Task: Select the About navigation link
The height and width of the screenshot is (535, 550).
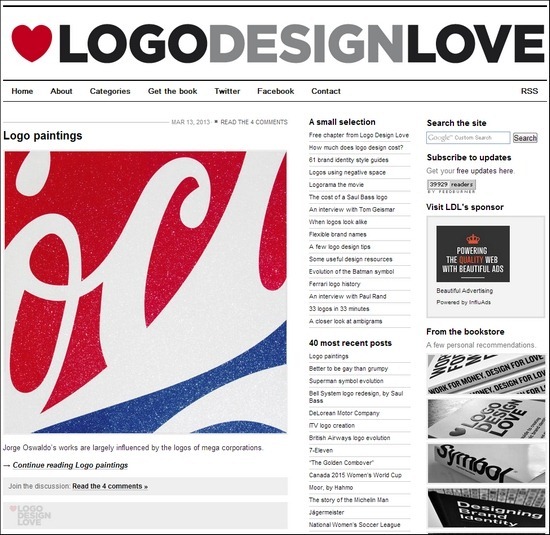Action: (x=61, y=91)
